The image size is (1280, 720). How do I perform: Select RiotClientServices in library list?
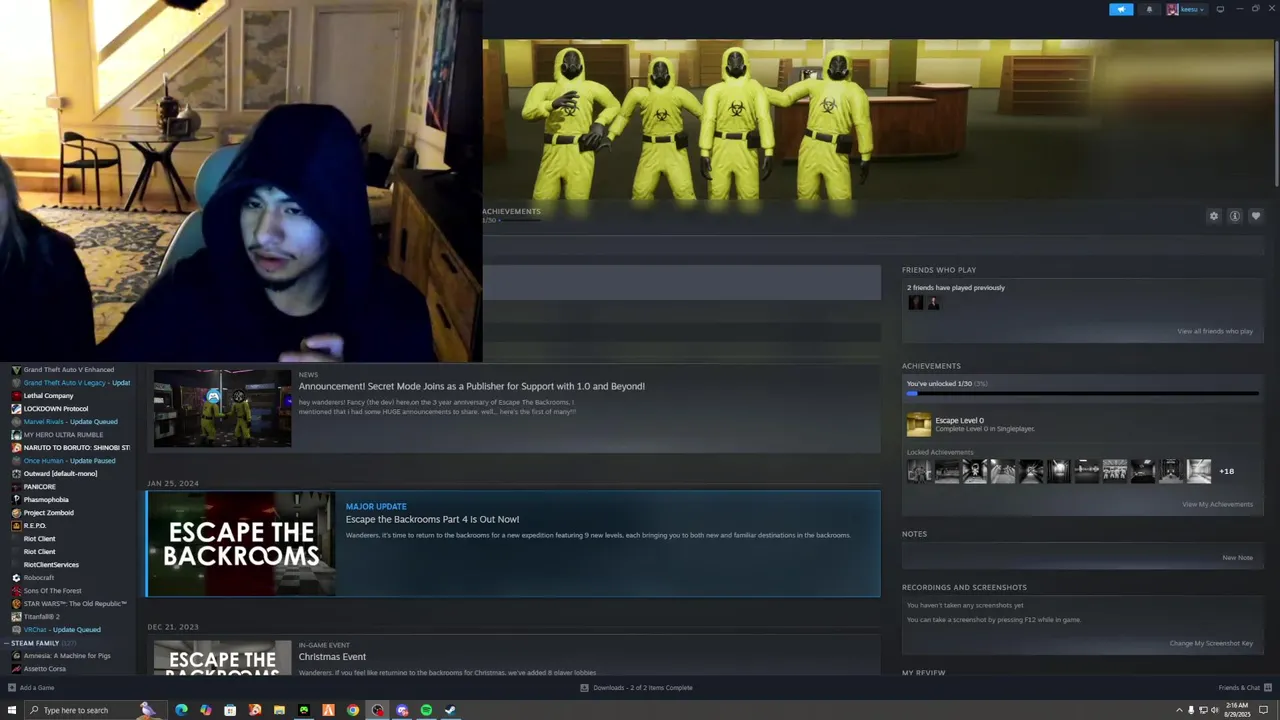pos(51,565)
